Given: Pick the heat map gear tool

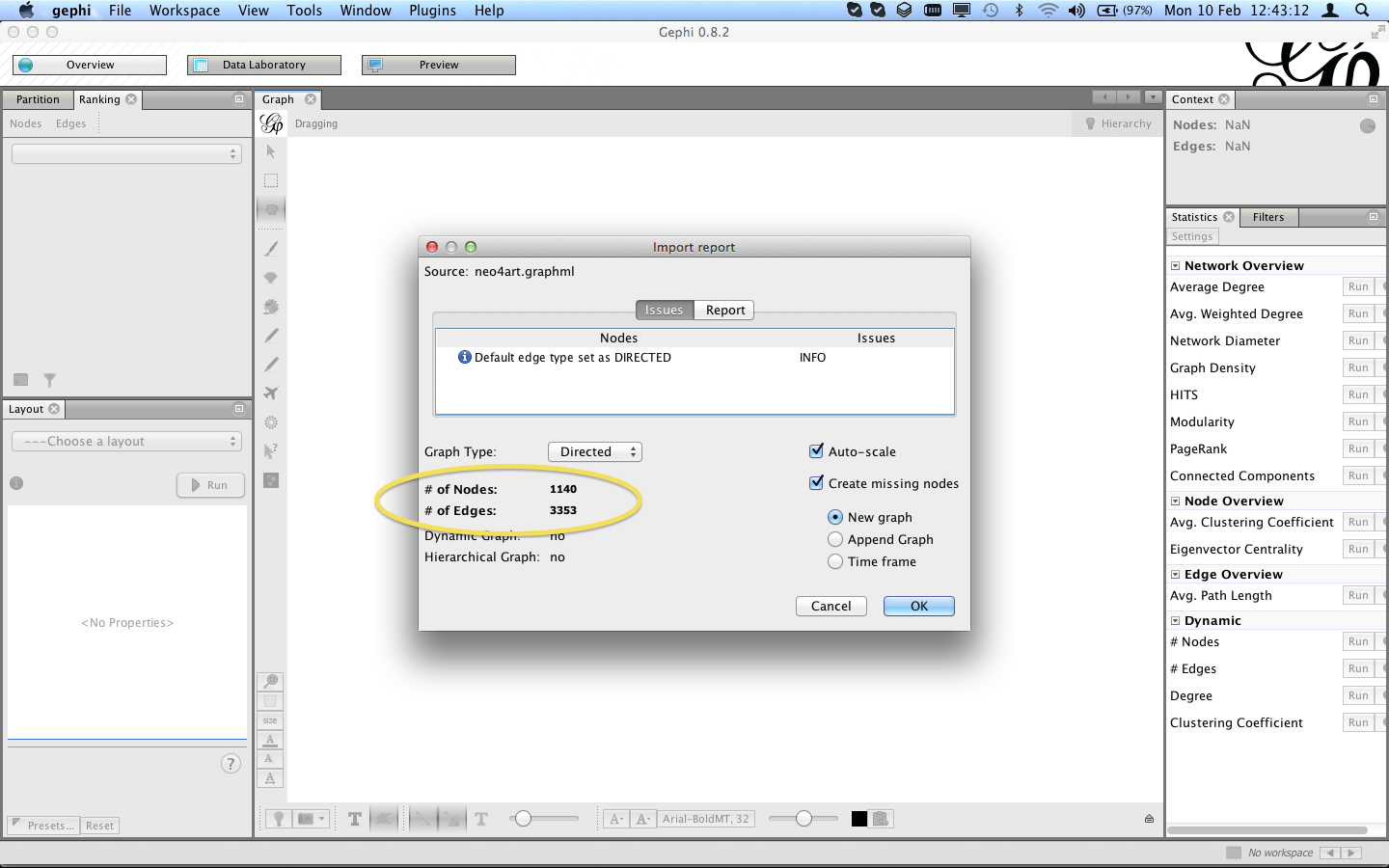Looking at the screenshot, I should [x=271, y=422].
